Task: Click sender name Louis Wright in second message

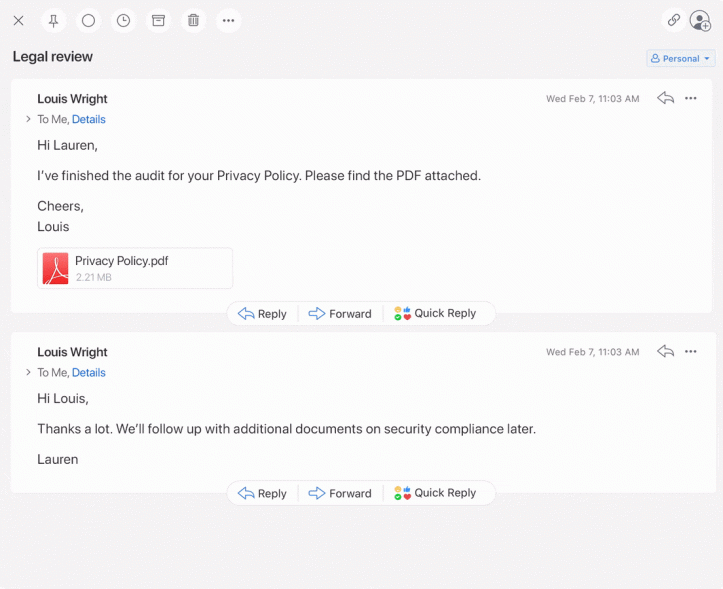Action: coord(72,352)
